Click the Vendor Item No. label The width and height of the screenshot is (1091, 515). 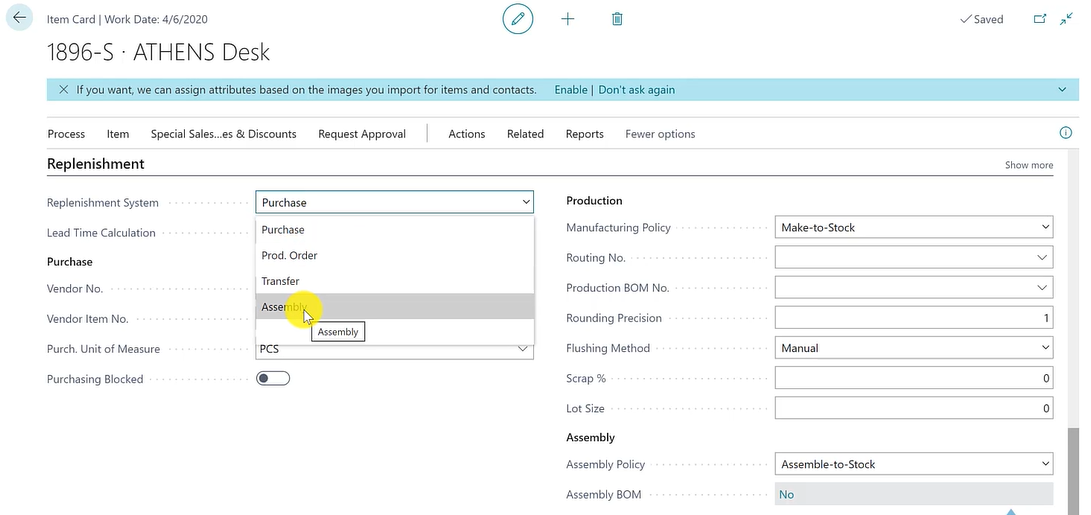pos(88,319)
